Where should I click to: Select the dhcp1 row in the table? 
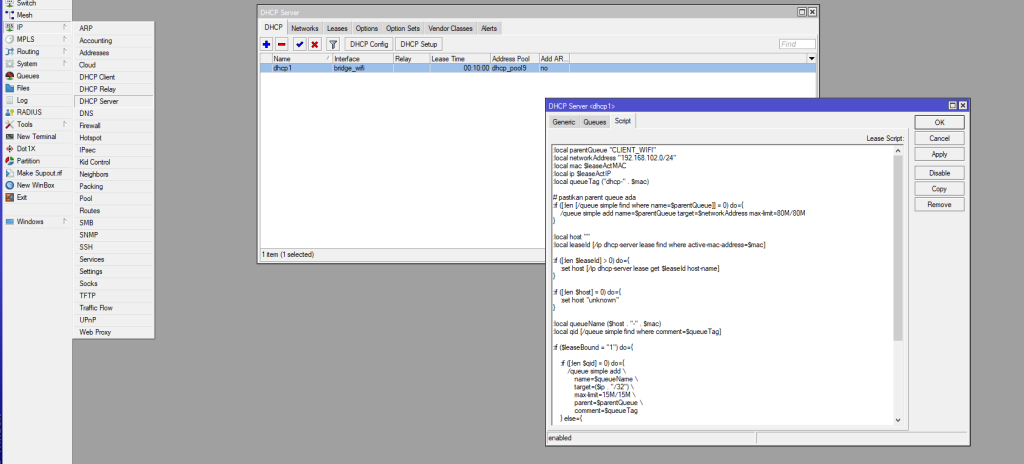pyautogui.click(x=538, y=68)
